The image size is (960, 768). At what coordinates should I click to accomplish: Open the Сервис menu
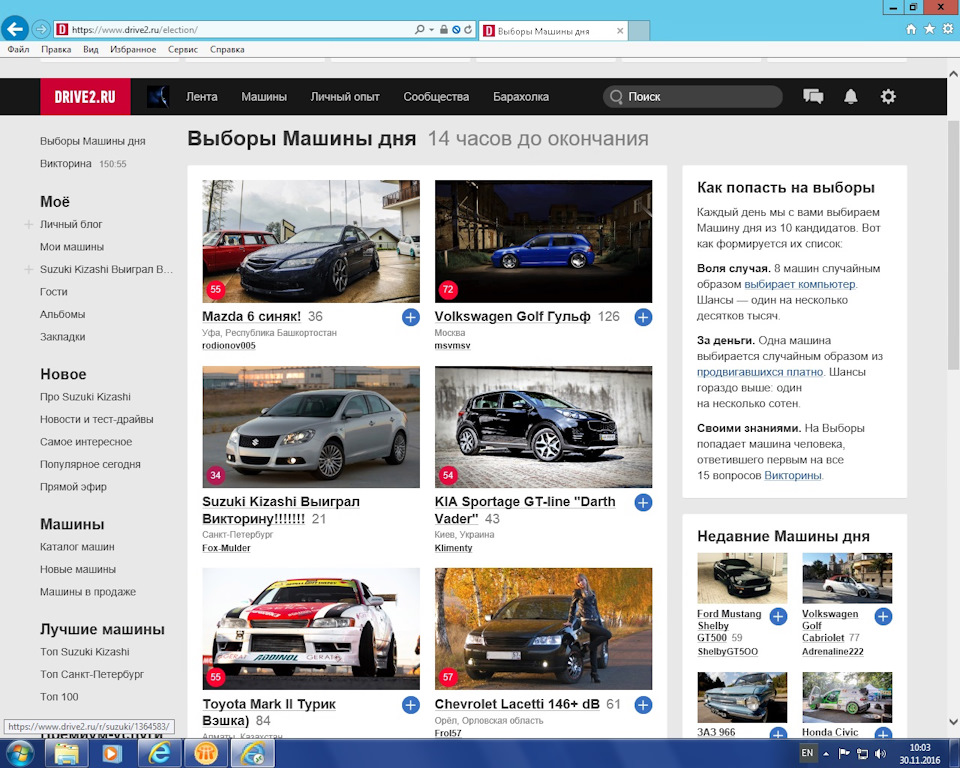click(183, 50)
